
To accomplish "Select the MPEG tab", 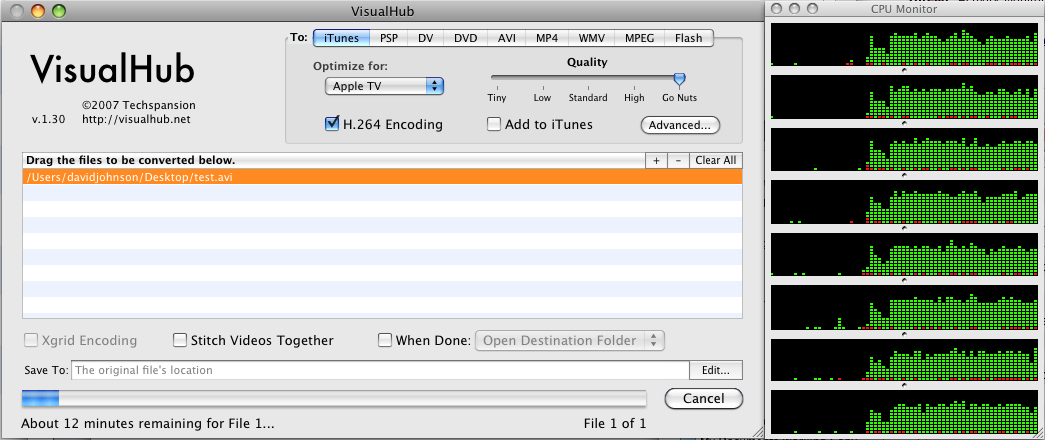I will point(639,38).
